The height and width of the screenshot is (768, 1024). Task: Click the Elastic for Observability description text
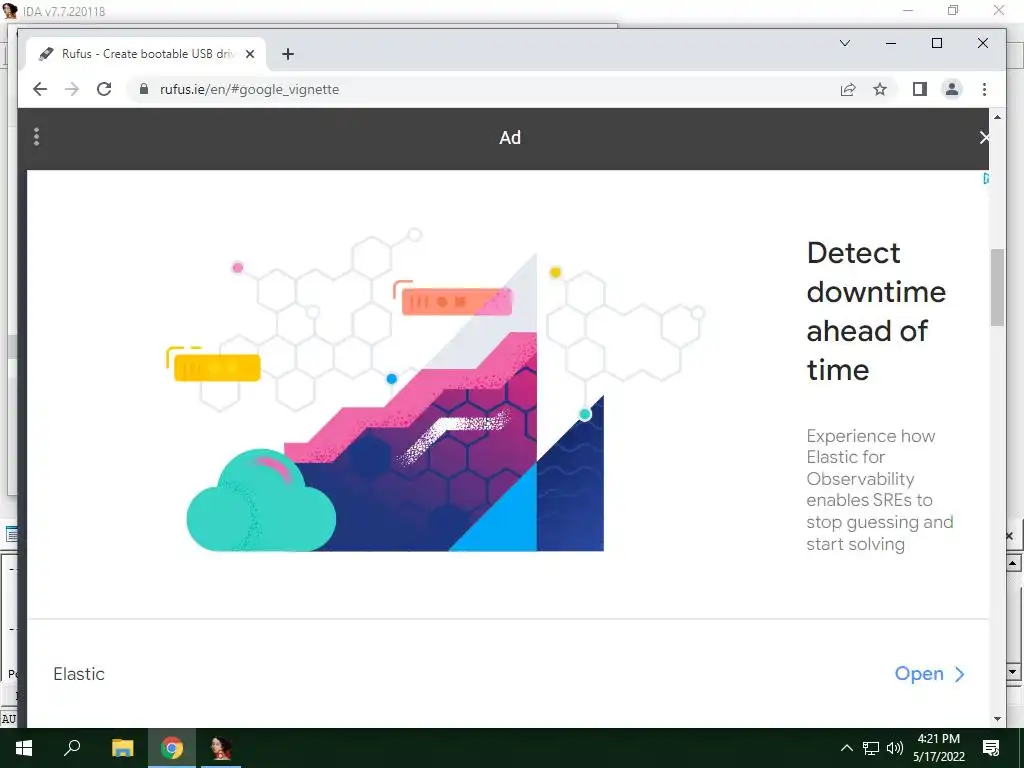pos(880,490)
